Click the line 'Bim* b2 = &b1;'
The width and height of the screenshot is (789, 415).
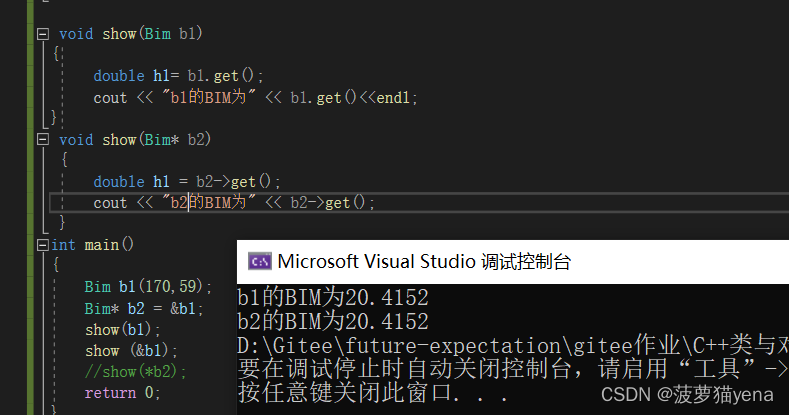tap(144, 308)
